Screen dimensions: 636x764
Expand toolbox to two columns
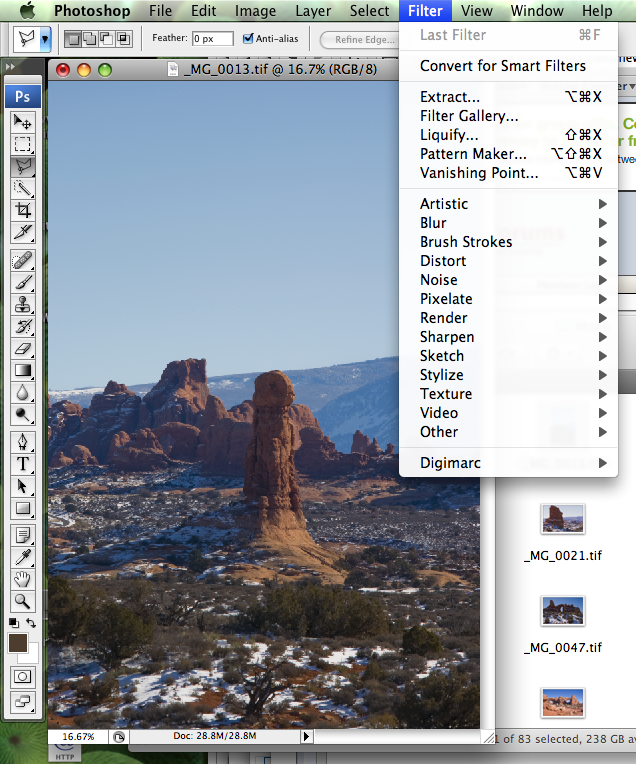click(10, 67)
